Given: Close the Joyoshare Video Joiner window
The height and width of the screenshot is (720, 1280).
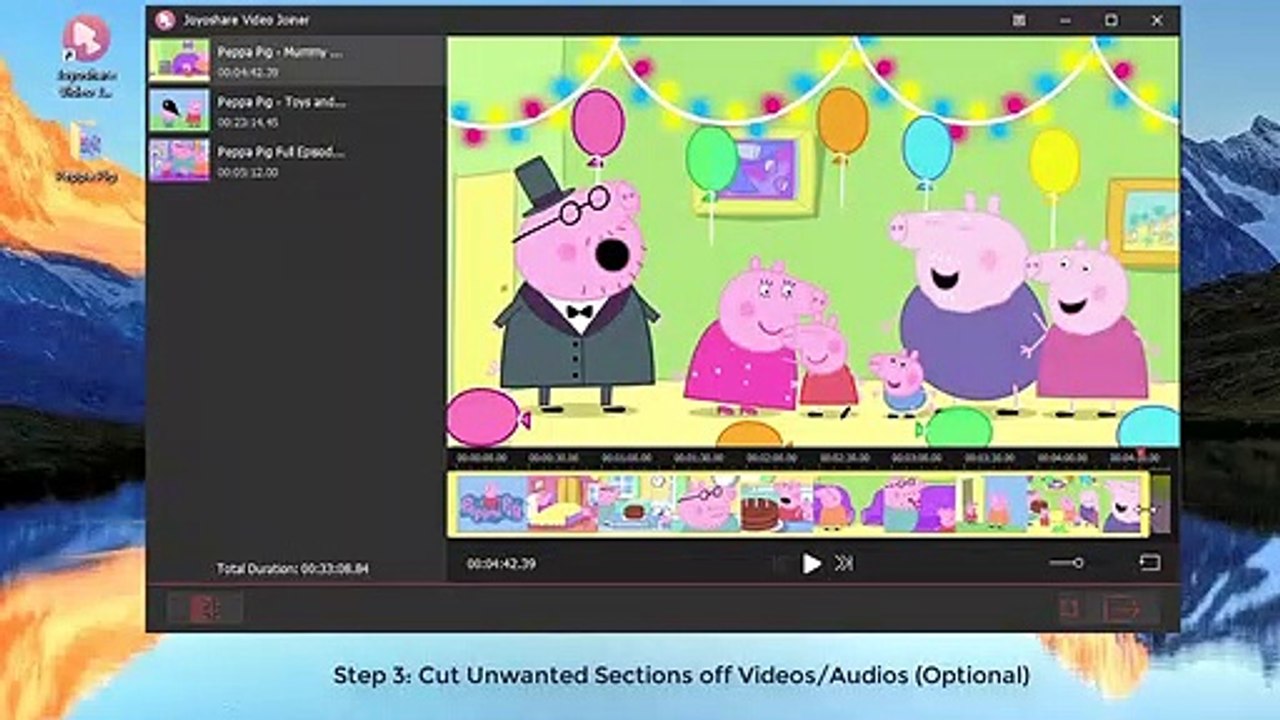Looking at the screenshot, I should [x=1157, y=20].
